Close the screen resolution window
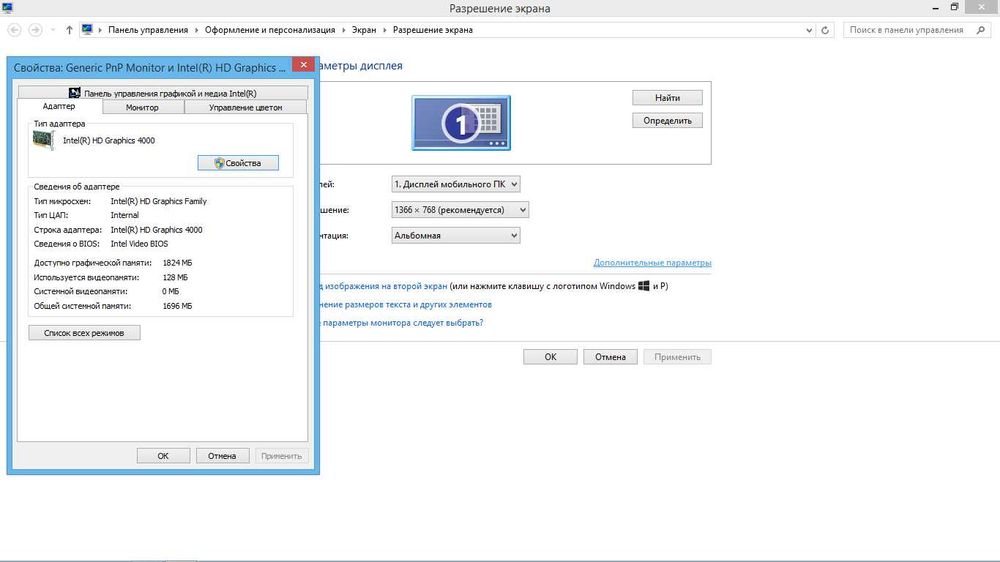The width and height of the screenshot is (1000, 562). (x=982, y=8)
